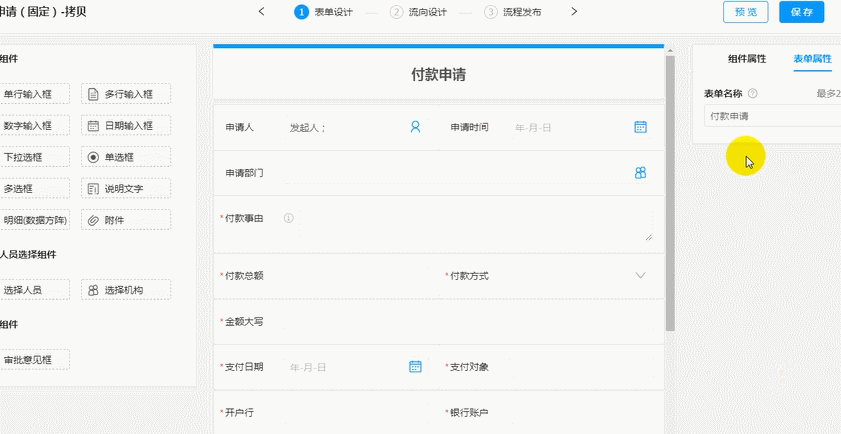Open person picker icon beside 申请人
Screen dimensions: 841x434
tap(415, 127)
